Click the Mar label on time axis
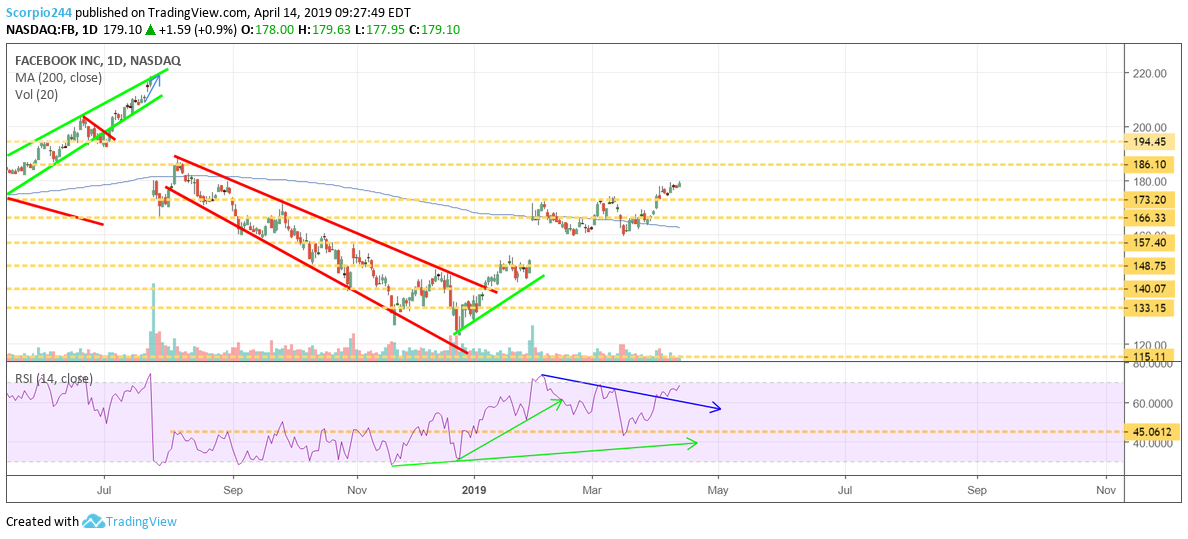 click(x=592, y=490)
